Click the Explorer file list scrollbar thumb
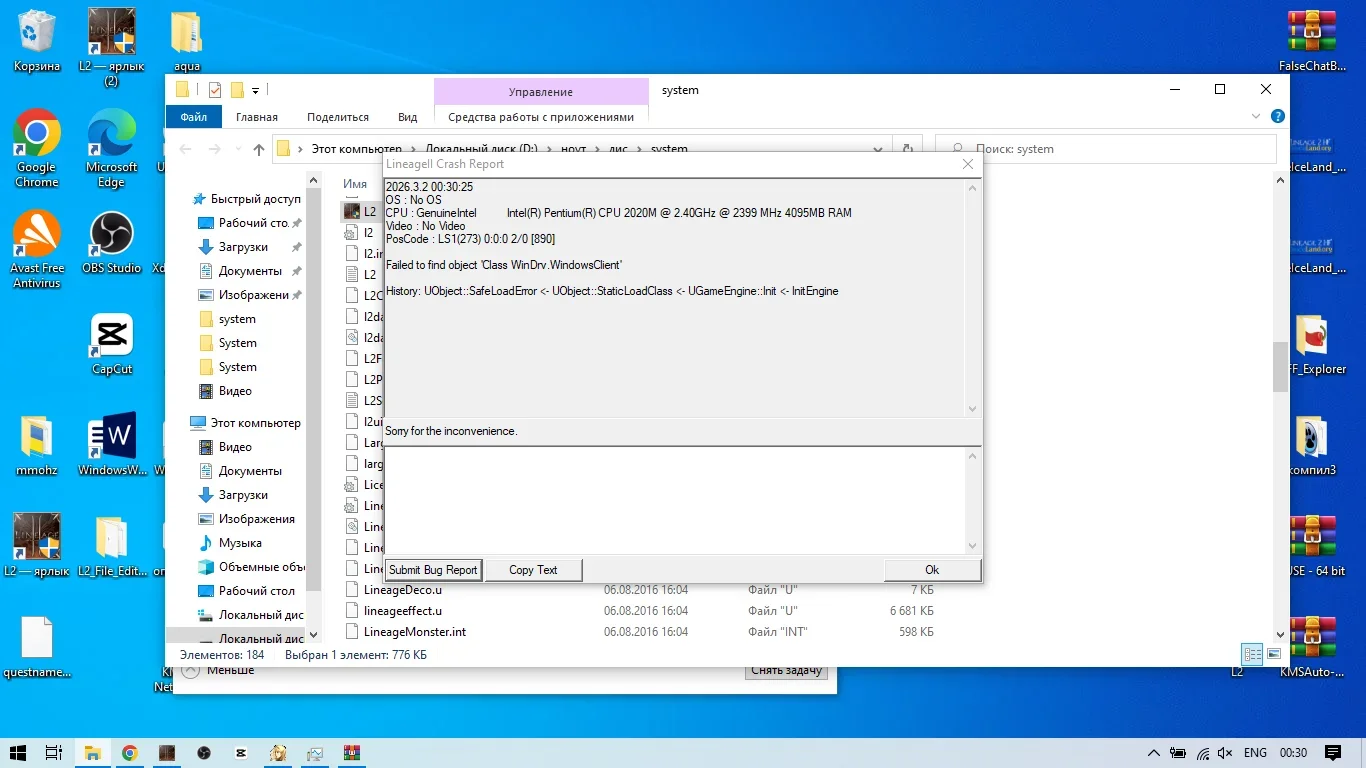1366x768 pixels. [x=1281, y=366]
